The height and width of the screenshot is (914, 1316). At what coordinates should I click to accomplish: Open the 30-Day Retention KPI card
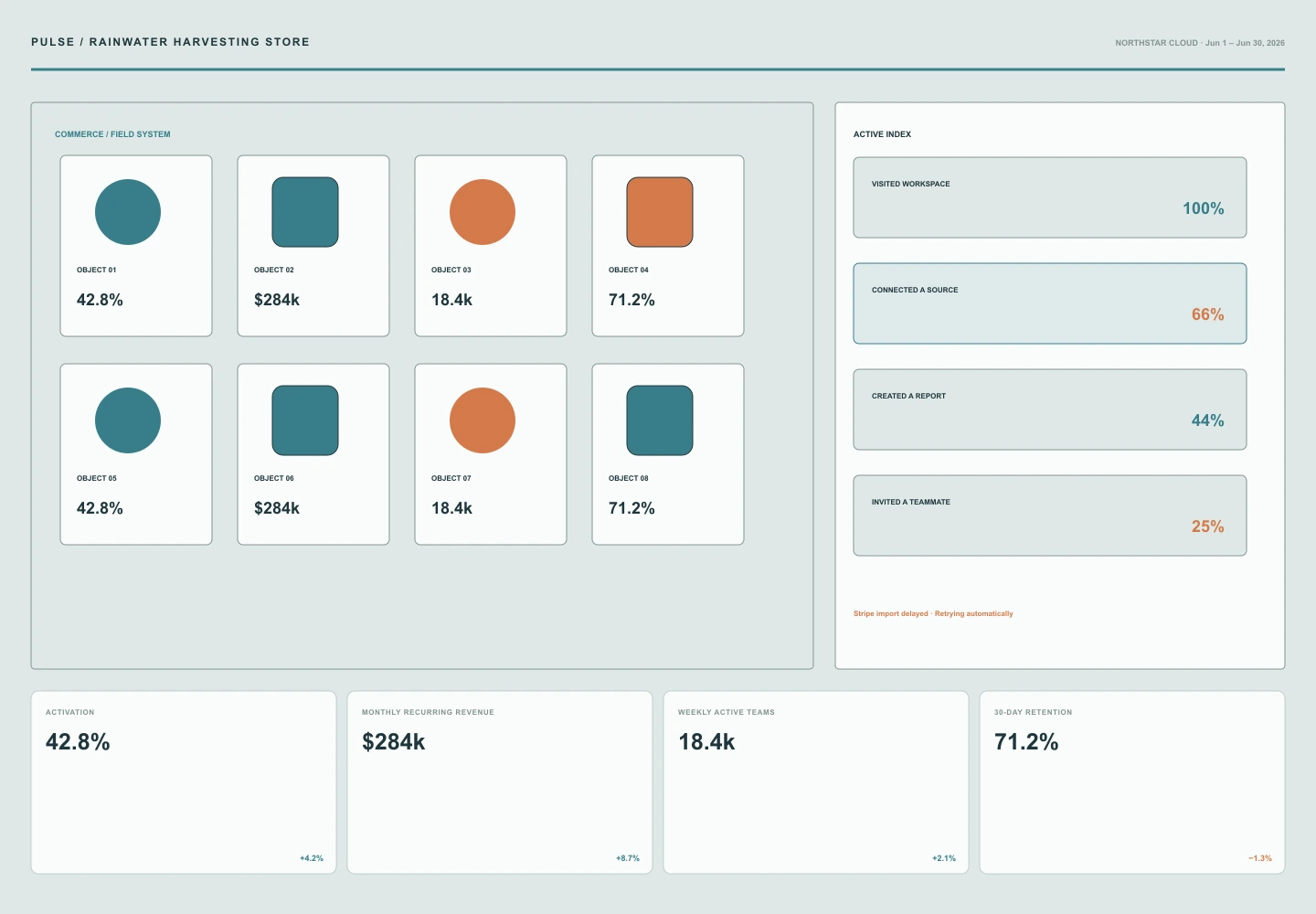tap(1132, 782)
